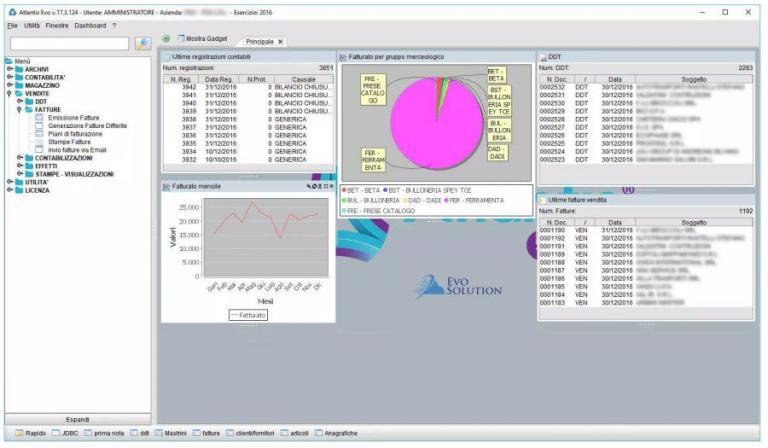Click the green add button left of Mostra Gadget

coord(166,38)
